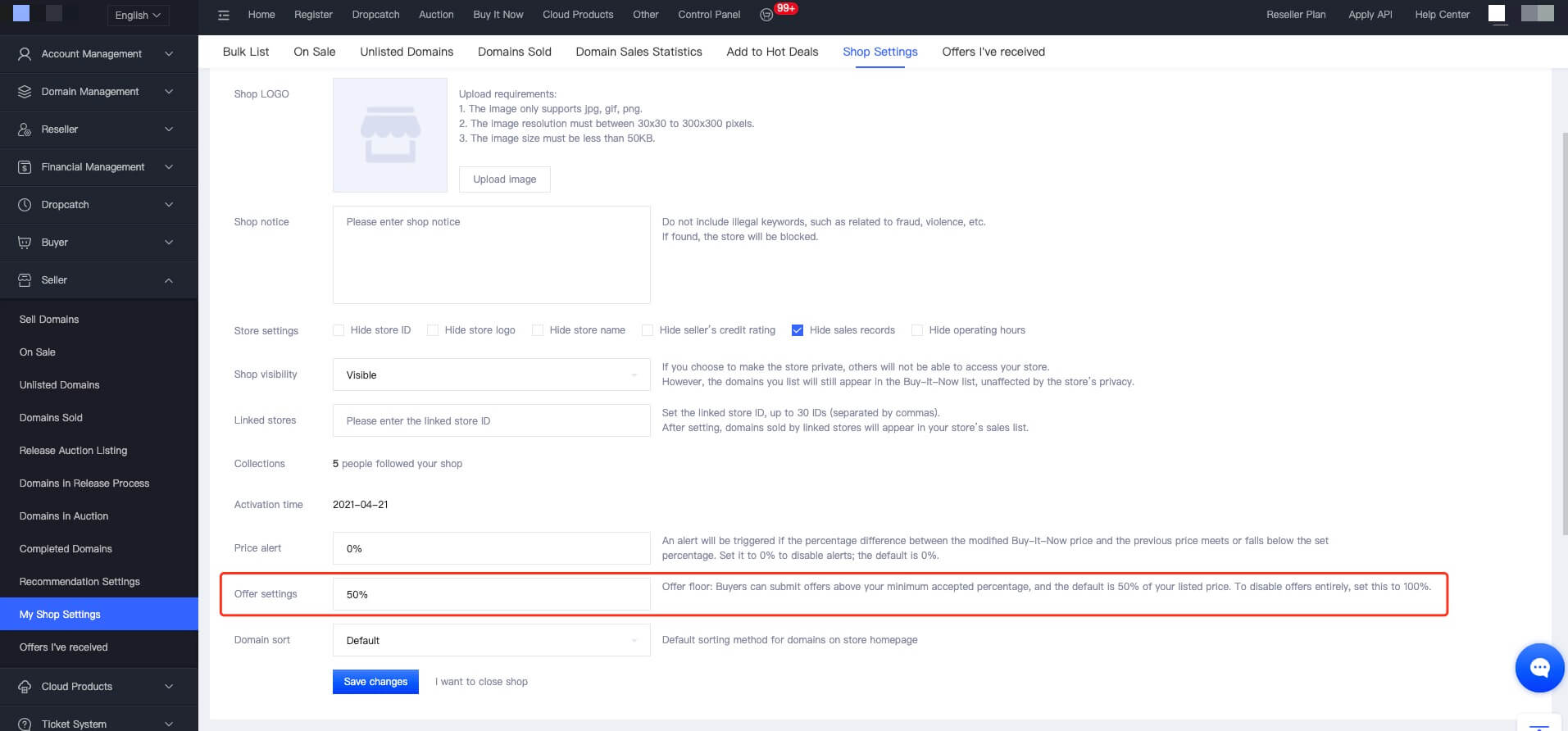Uncheck Hide sales records checkbox
The image size is (1568, 731).
[797, 330]
